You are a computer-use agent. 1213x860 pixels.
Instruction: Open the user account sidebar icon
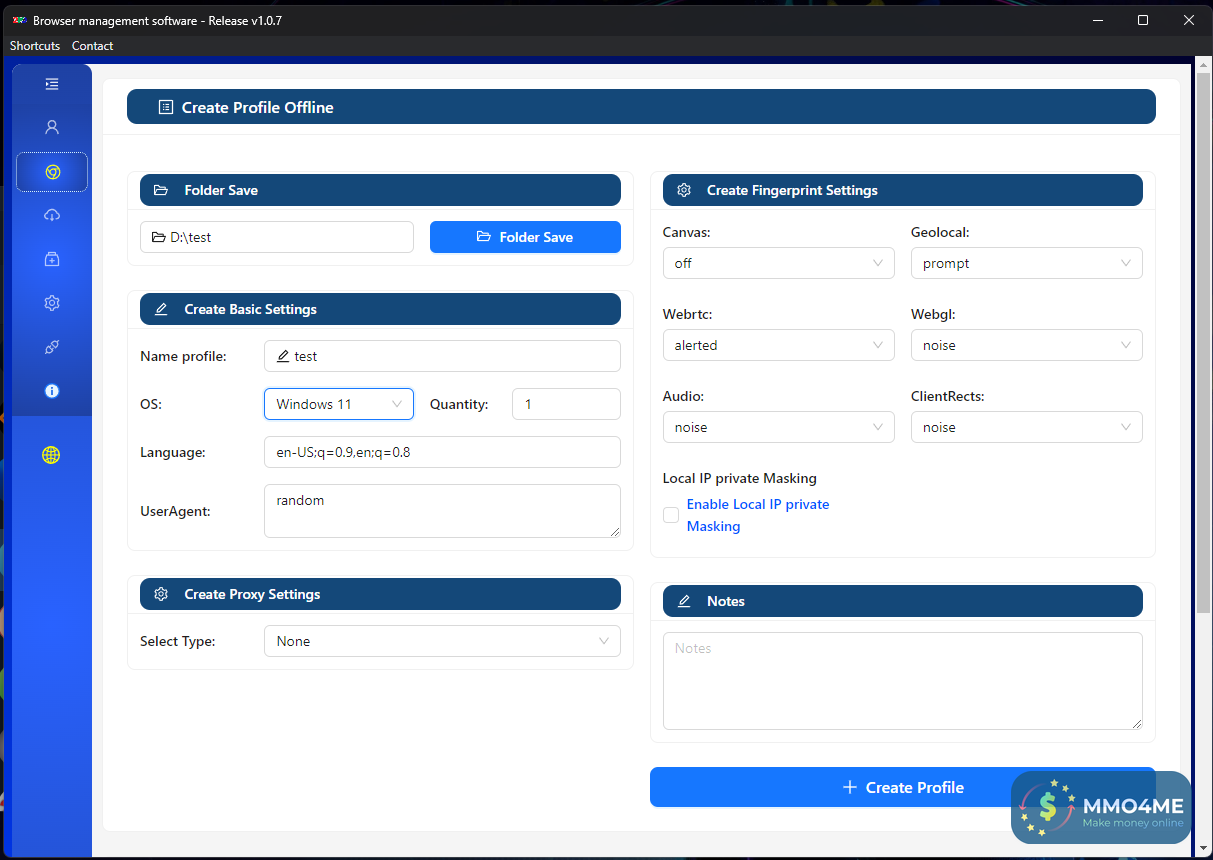coord(52,127)
